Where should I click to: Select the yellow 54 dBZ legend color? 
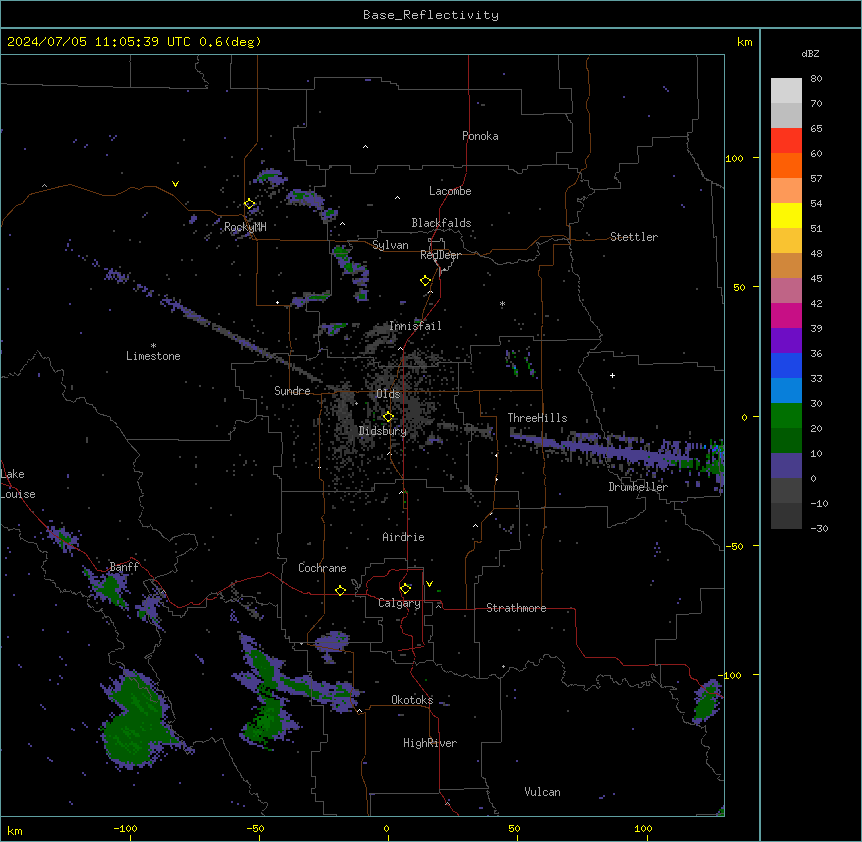click(x=786, y=215)
